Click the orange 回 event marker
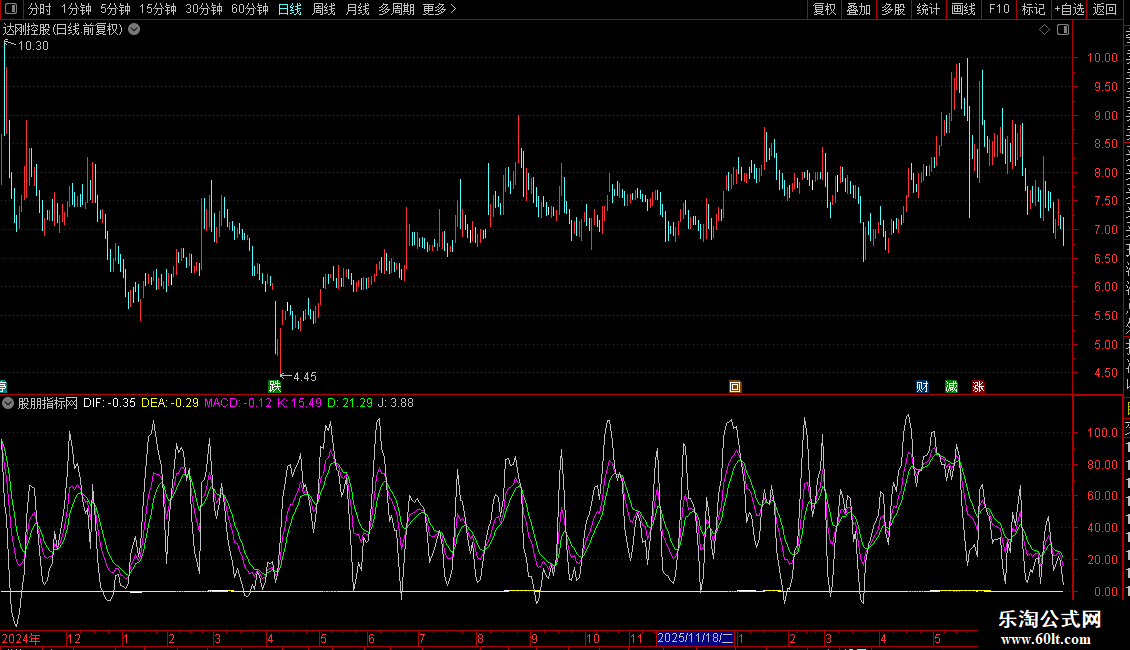Screen dimensions: 1130x650 pos(735,387)
